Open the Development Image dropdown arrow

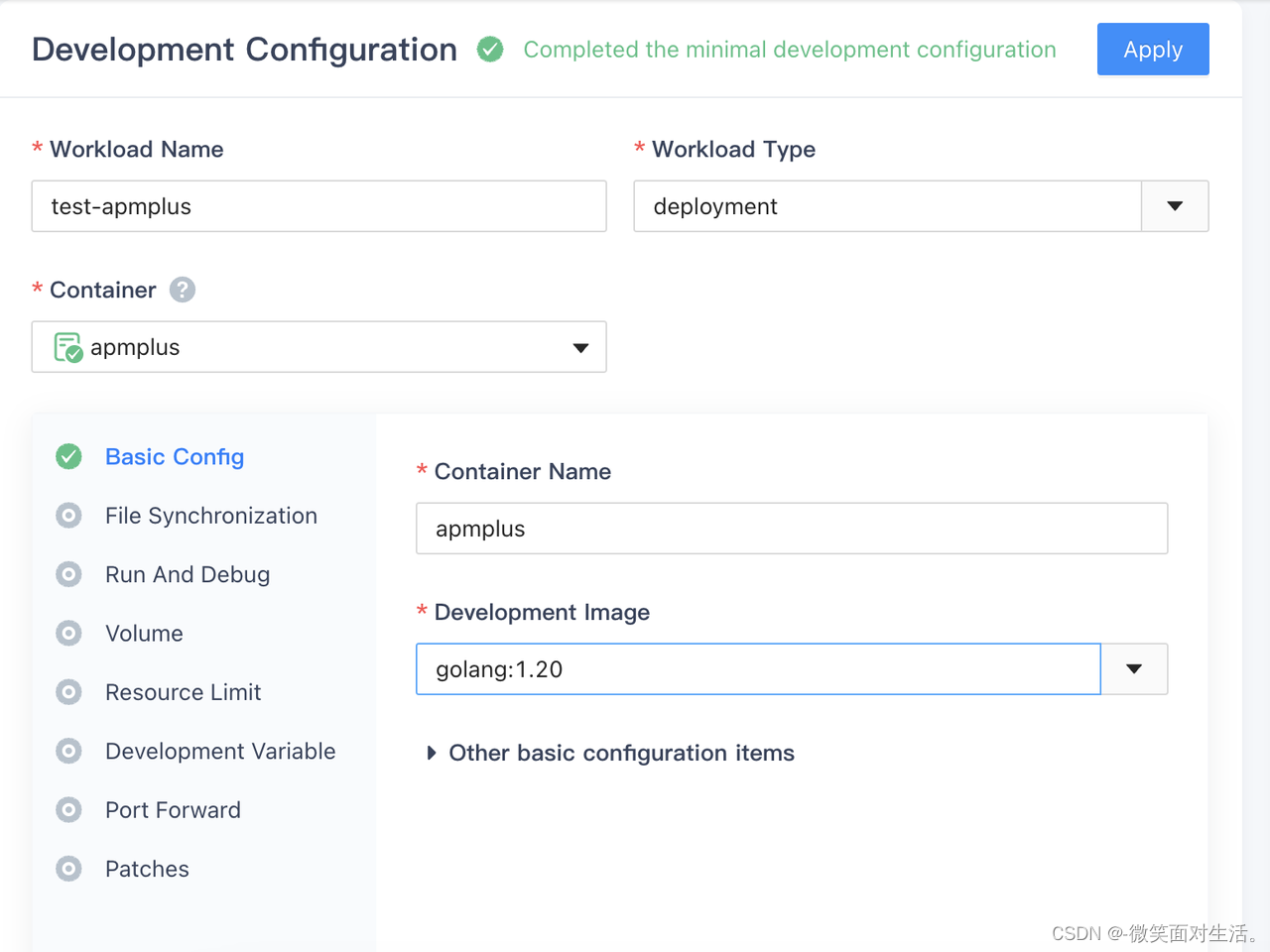pyautogui.click(x=1134, y=669)
